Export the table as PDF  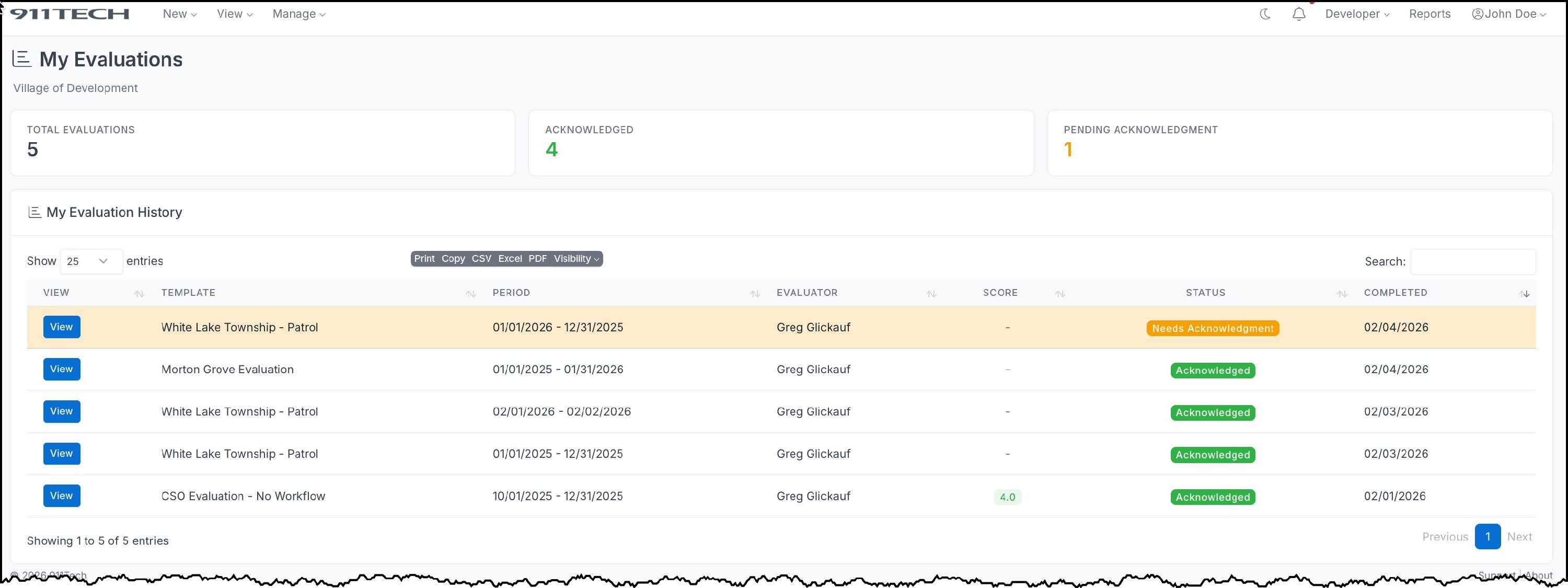(537, 259)
